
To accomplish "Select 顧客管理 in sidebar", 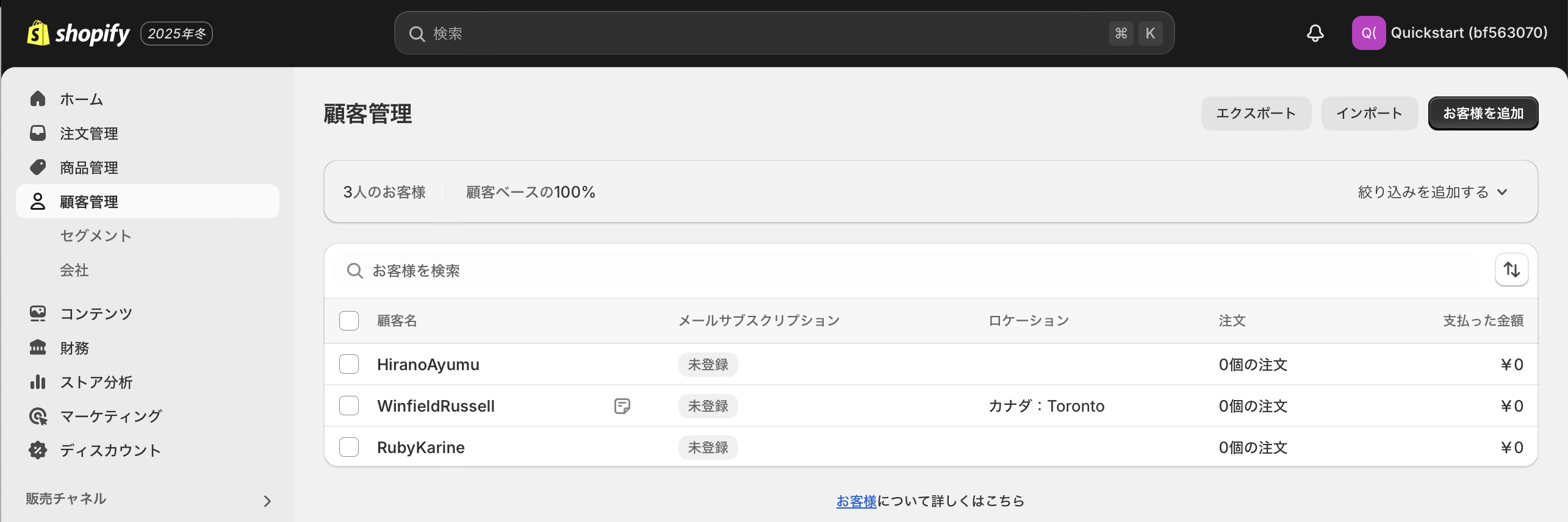I will click(x=148, y=201).
